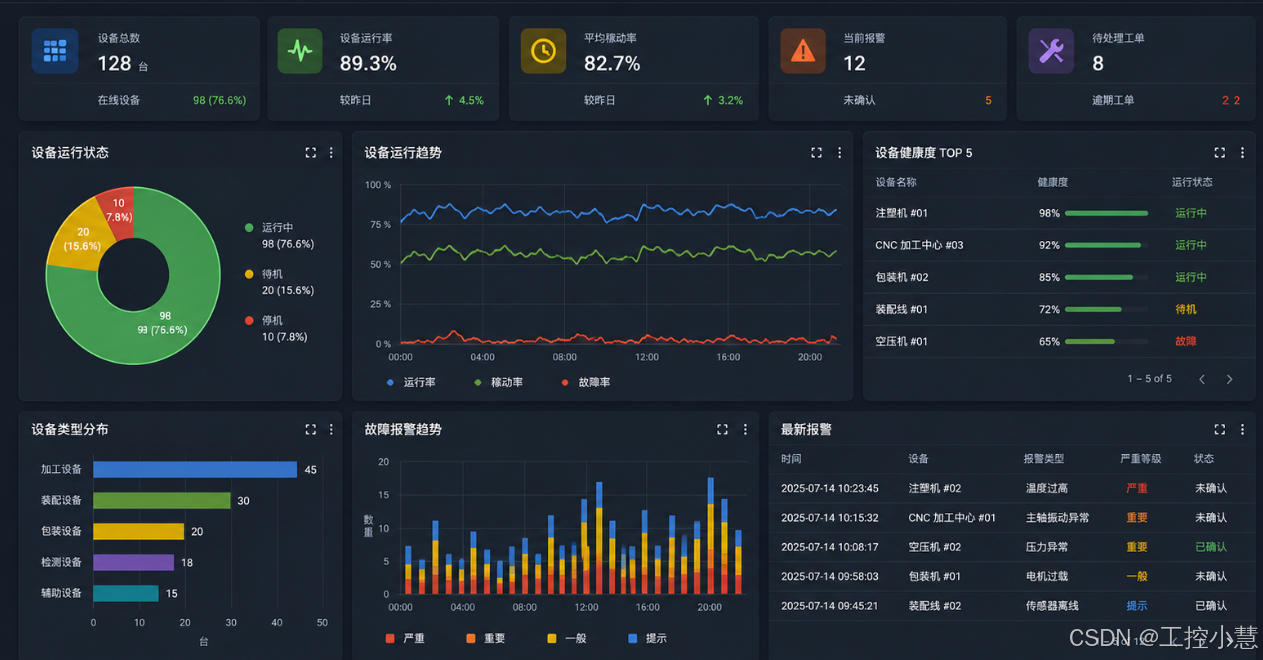Sort health table by 设备名称 header
This screenshot has width=1263, height=660.
895,182
